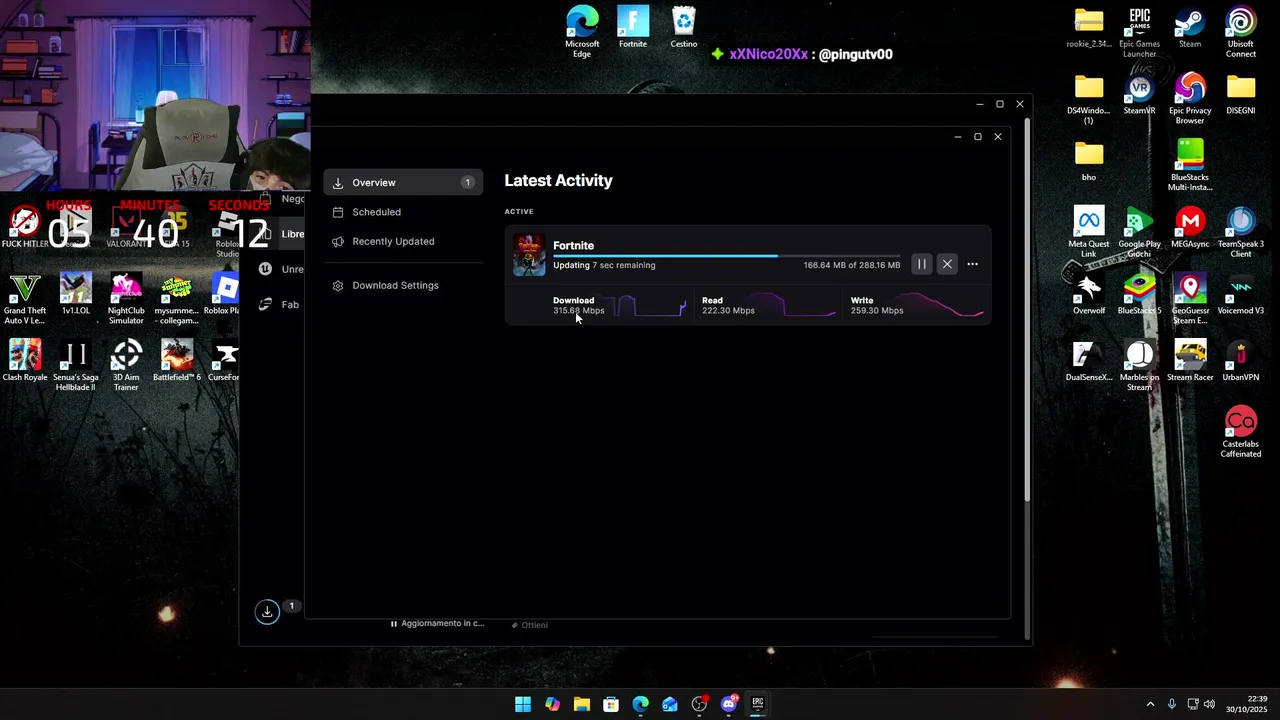The height and width of the screenshot is (720, 1280).
Task: Select BlueStacks Multi-Instance icon
Action: pos(1190,165)
